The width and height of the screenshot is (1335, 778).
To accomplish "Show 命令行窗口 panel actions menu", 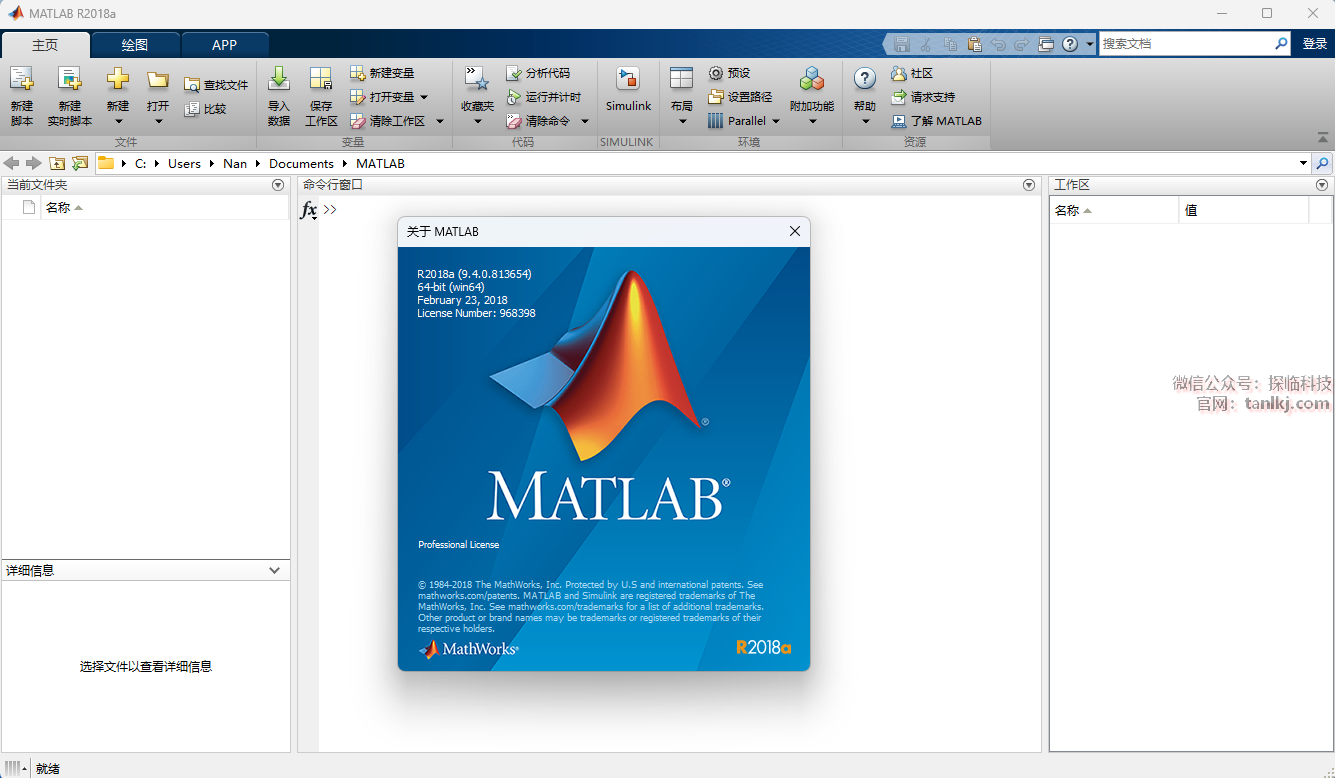I will tap(1029, 185).
